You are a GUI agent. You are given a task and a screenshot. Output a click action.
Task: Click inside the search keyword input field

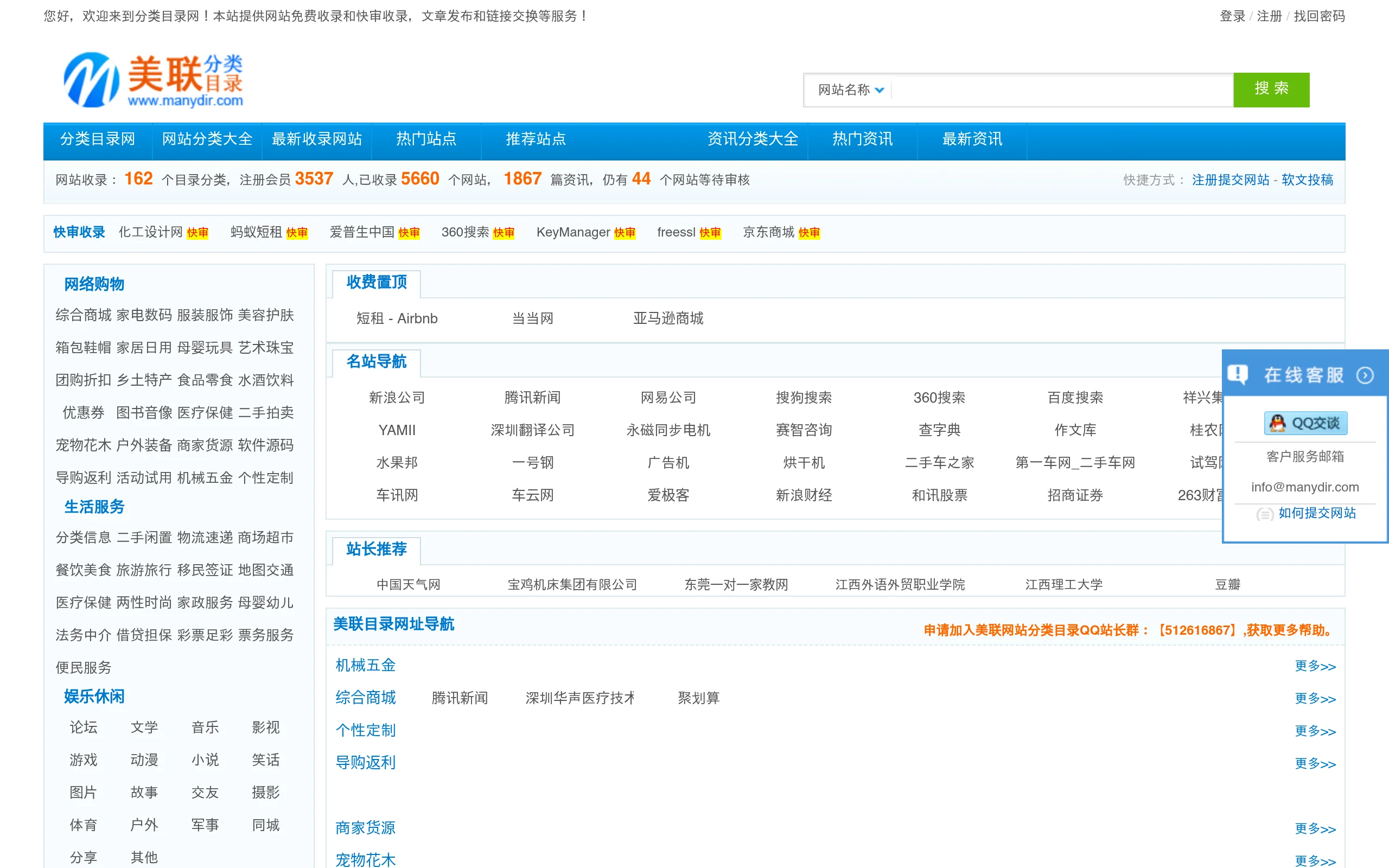coord(1062,90)
